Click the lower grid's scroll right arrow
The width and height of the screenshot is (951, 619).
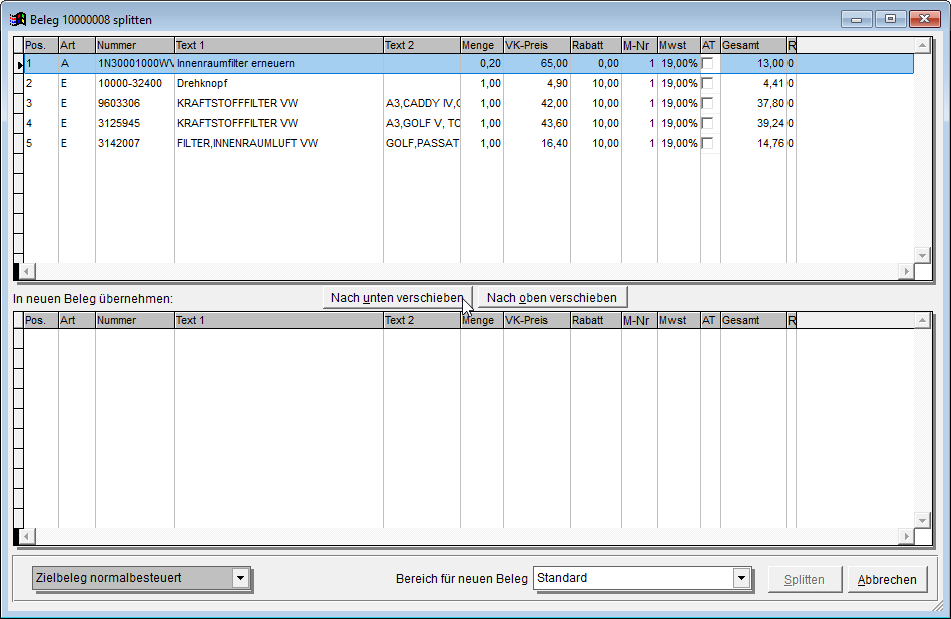pyautogui.click(x=907, y=537)
